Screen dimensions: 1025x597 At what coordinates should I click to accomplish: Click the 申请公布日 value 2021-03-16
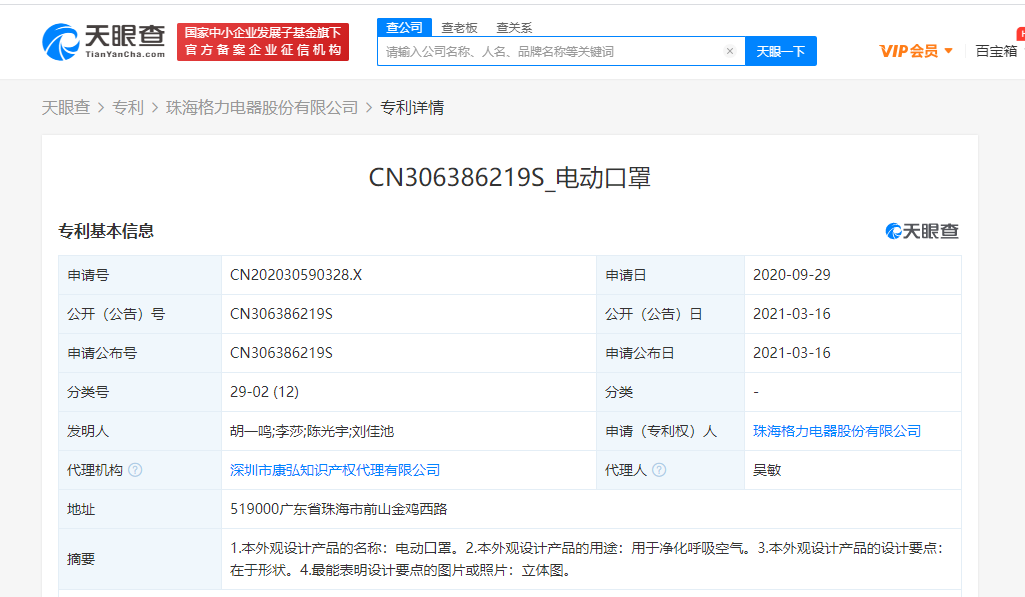(792, 353)
